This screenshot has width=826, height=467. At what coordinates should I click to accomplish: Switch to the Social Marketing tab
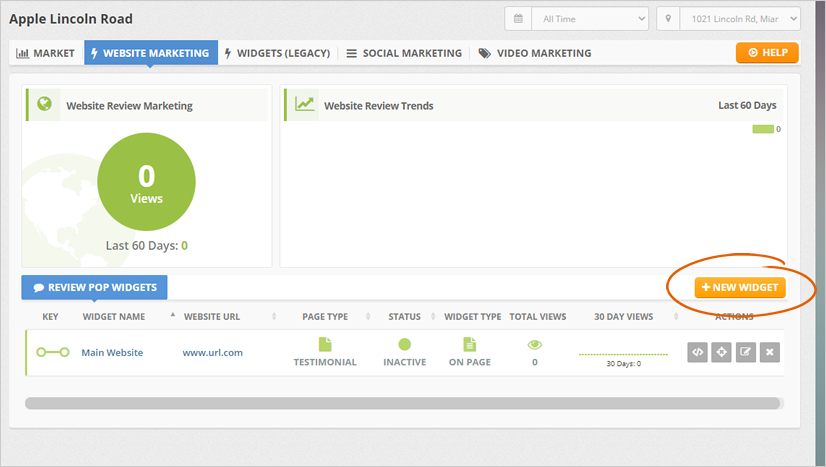pyautogui.click(x=404, y=53)
